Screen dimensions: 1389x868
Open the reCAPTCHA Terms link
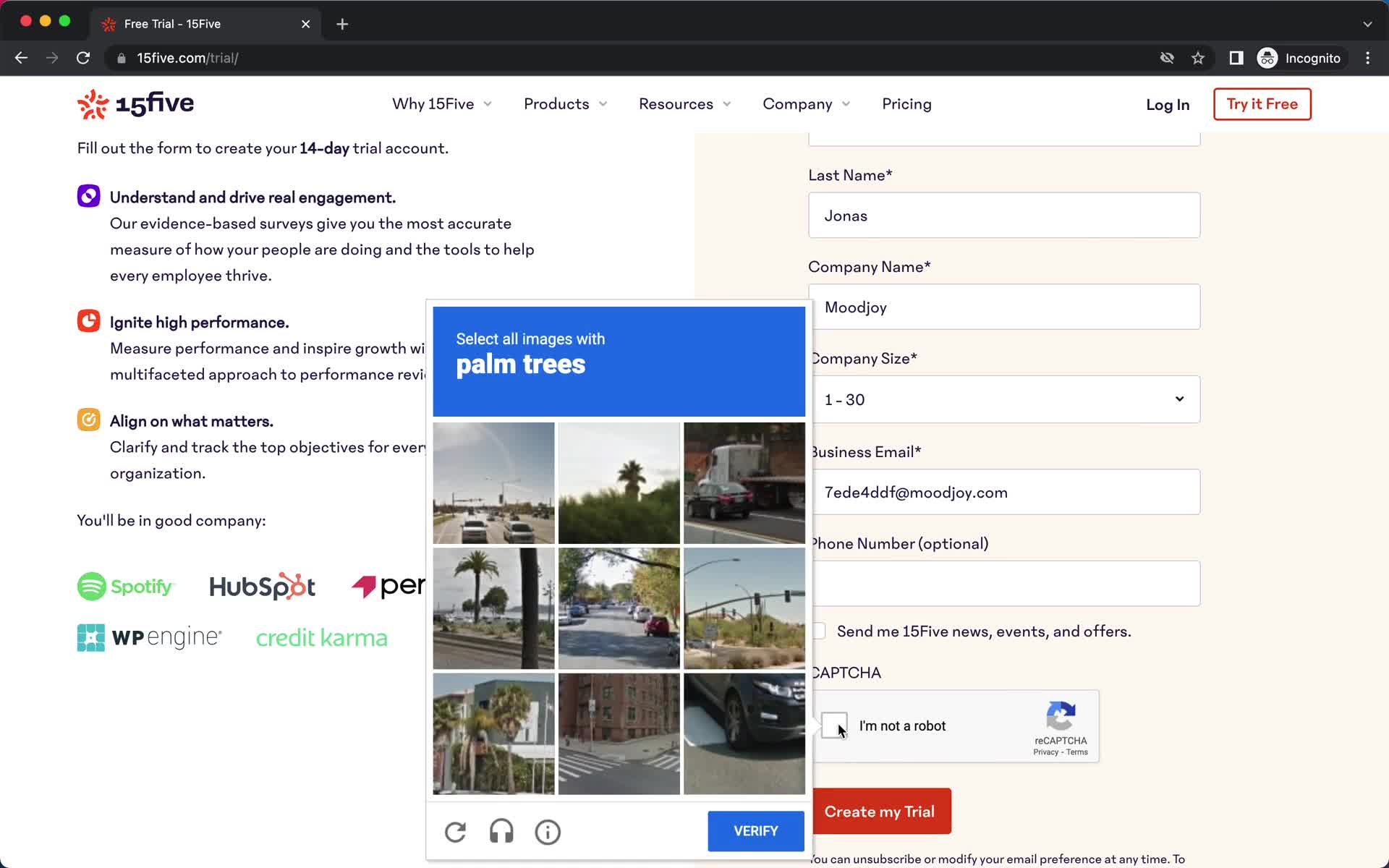point(1077,752)
